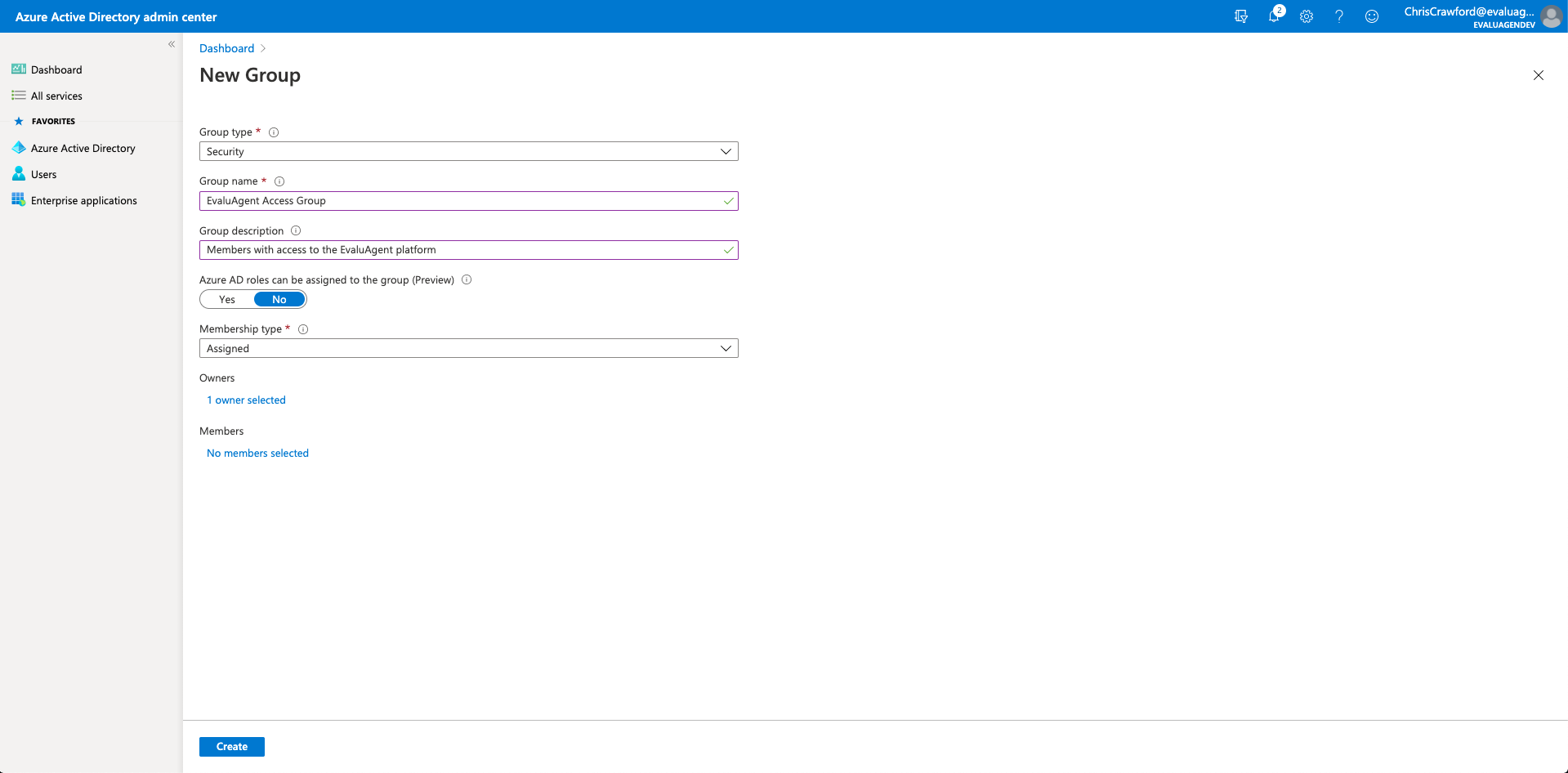Show Membership type info tooltip icon

303,329
